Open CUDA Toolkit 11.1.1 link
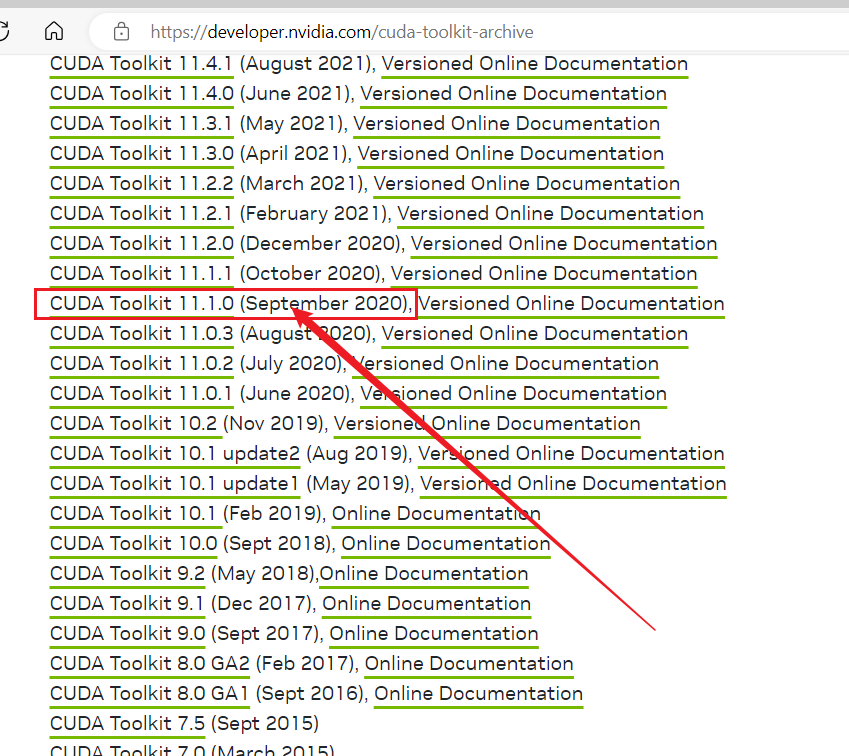Screen dimensions: 849x756 point(141,273)
